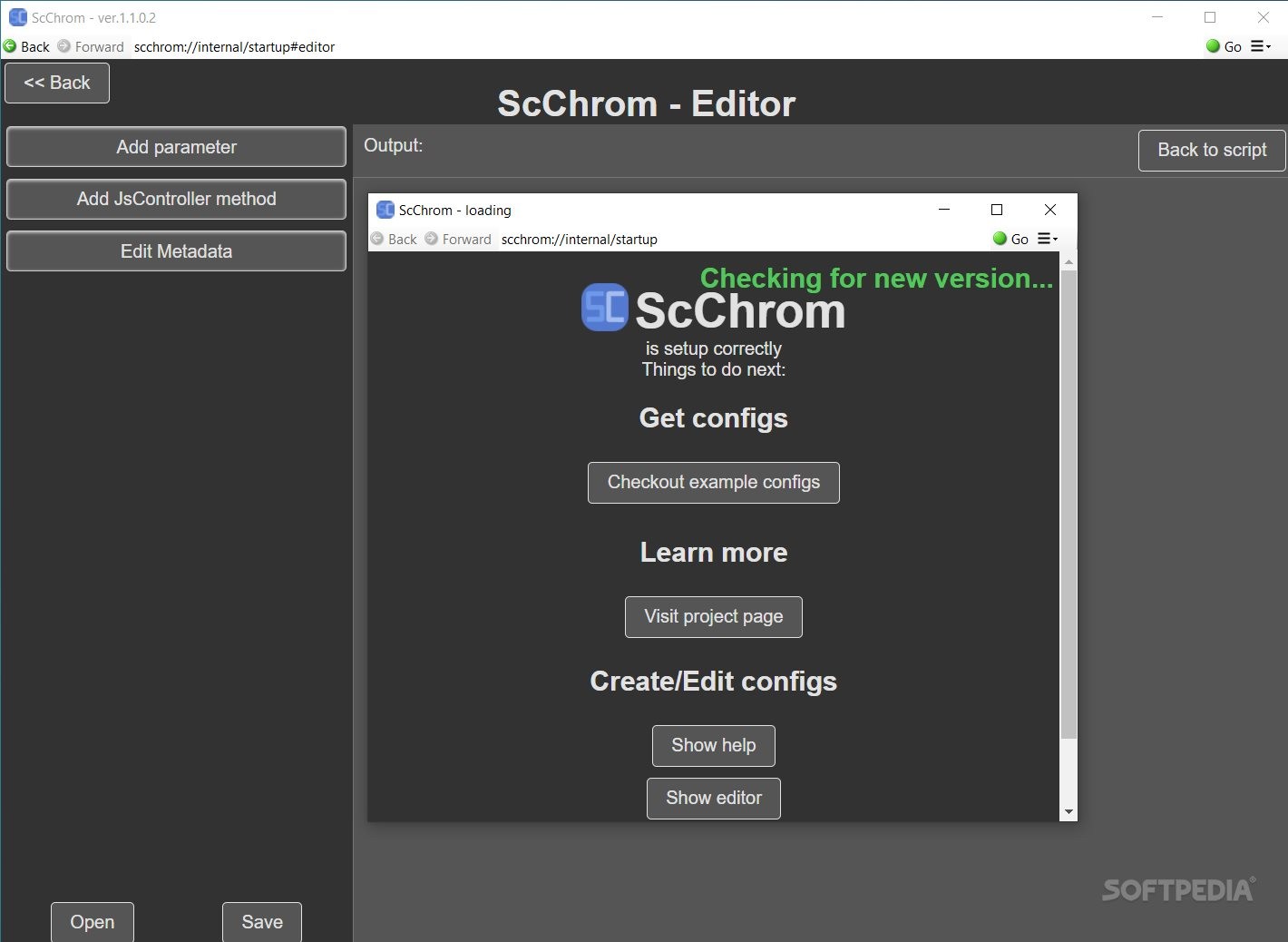Click the 'Get configs' heading
The height and width of the screenshot is (942, 1288).
click(714, 418)
